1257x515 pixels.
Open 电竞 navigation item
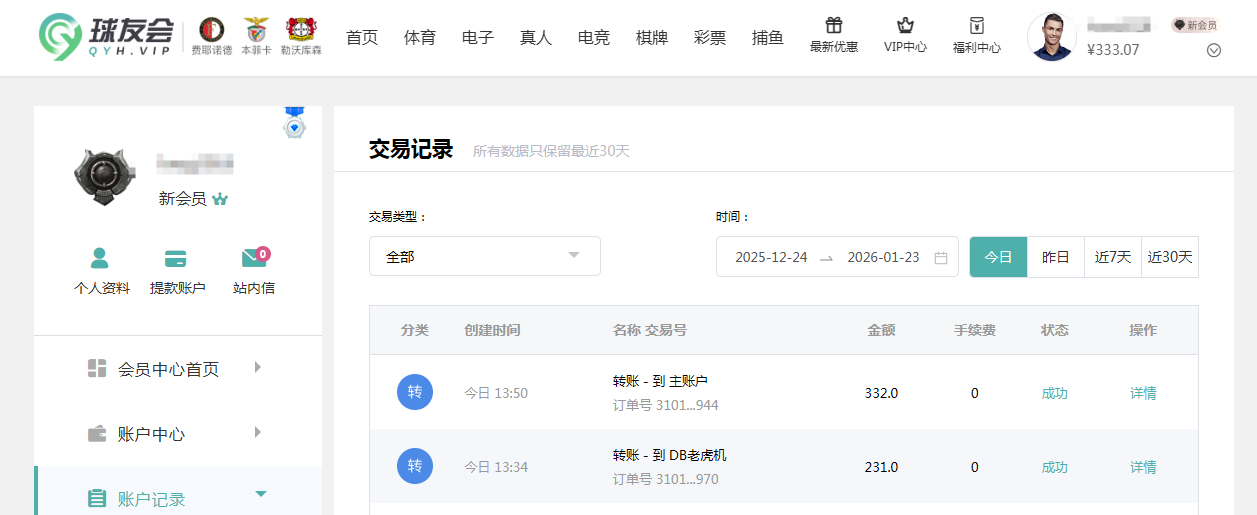[x=594, y=38]
